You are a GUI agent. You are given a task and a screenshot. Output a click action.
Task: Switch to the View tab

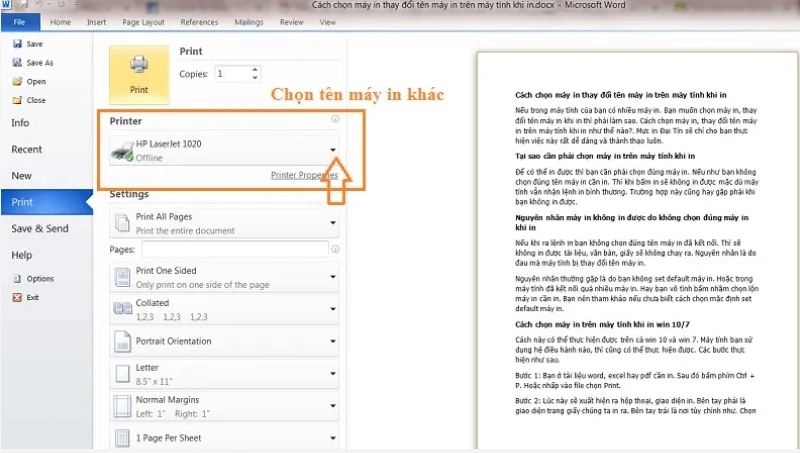point(327,22)
